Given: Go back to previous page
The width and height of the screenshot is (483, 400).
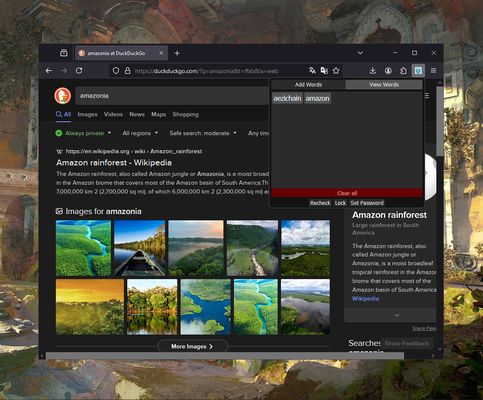Looking at the screenshot, I should pos(49,71).
